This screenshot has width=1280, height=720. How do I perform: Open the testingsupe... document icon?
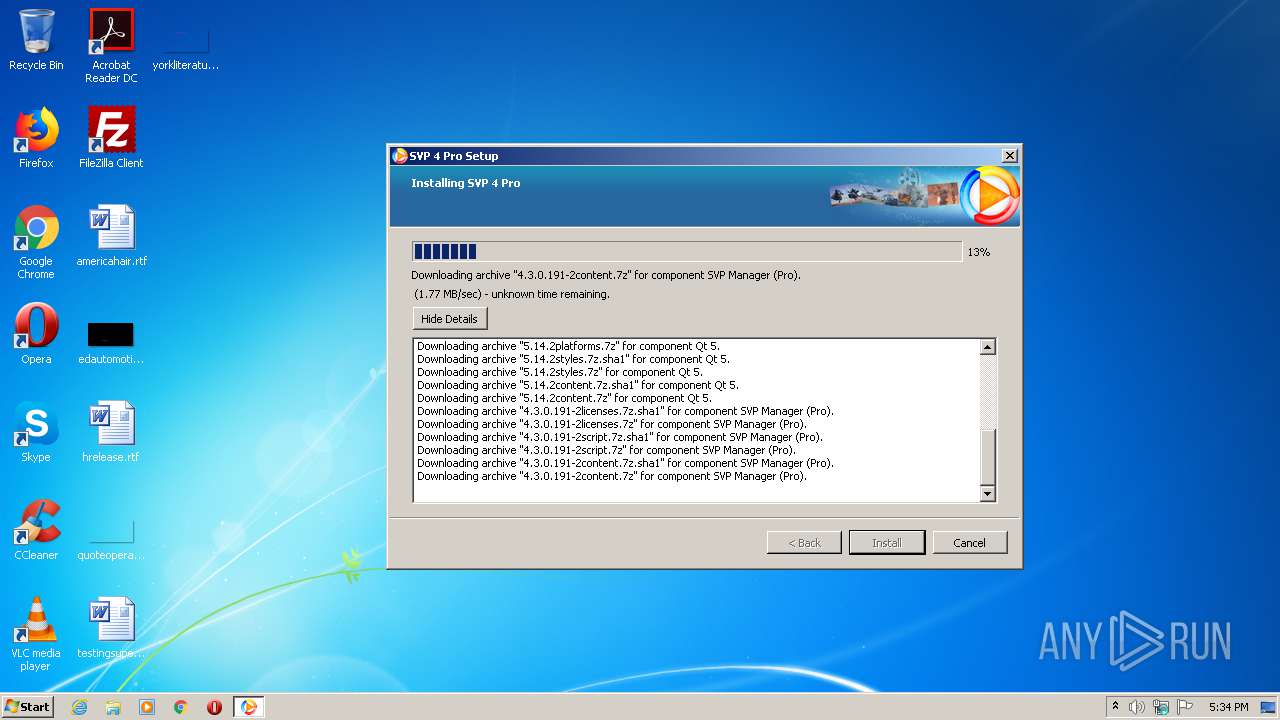coord(111,628)
